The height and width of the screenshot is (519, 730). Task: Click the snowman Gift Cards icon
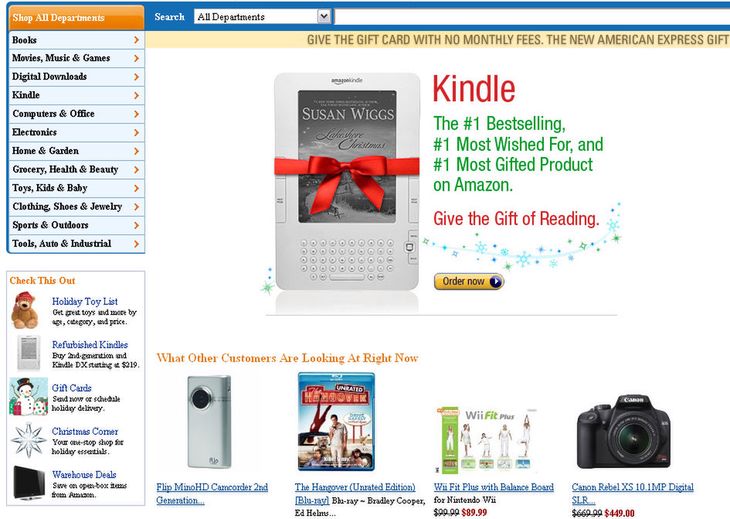[x=28, y=396]
